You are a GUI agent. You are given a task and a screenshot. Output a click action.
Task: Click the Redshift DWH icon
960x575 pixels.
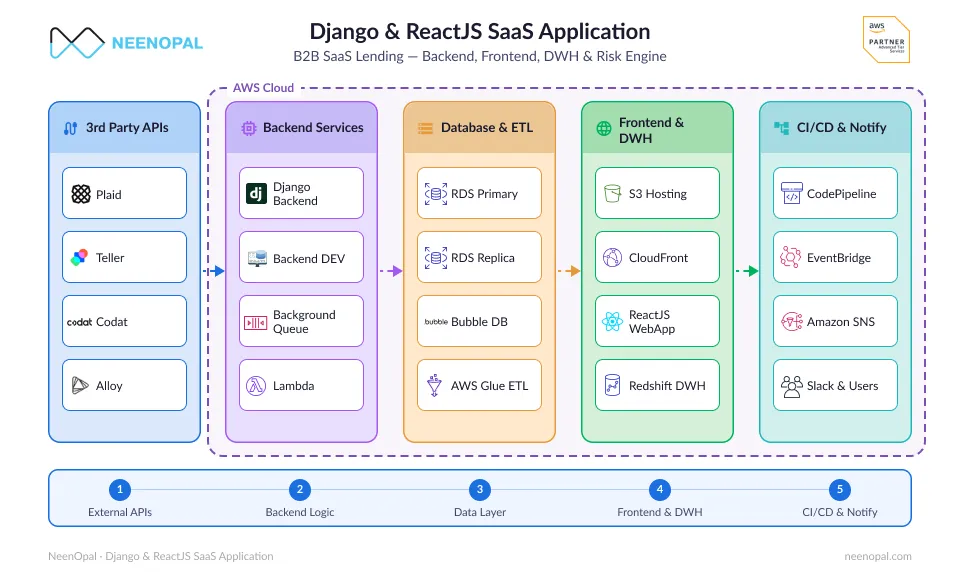pos(612,385)
